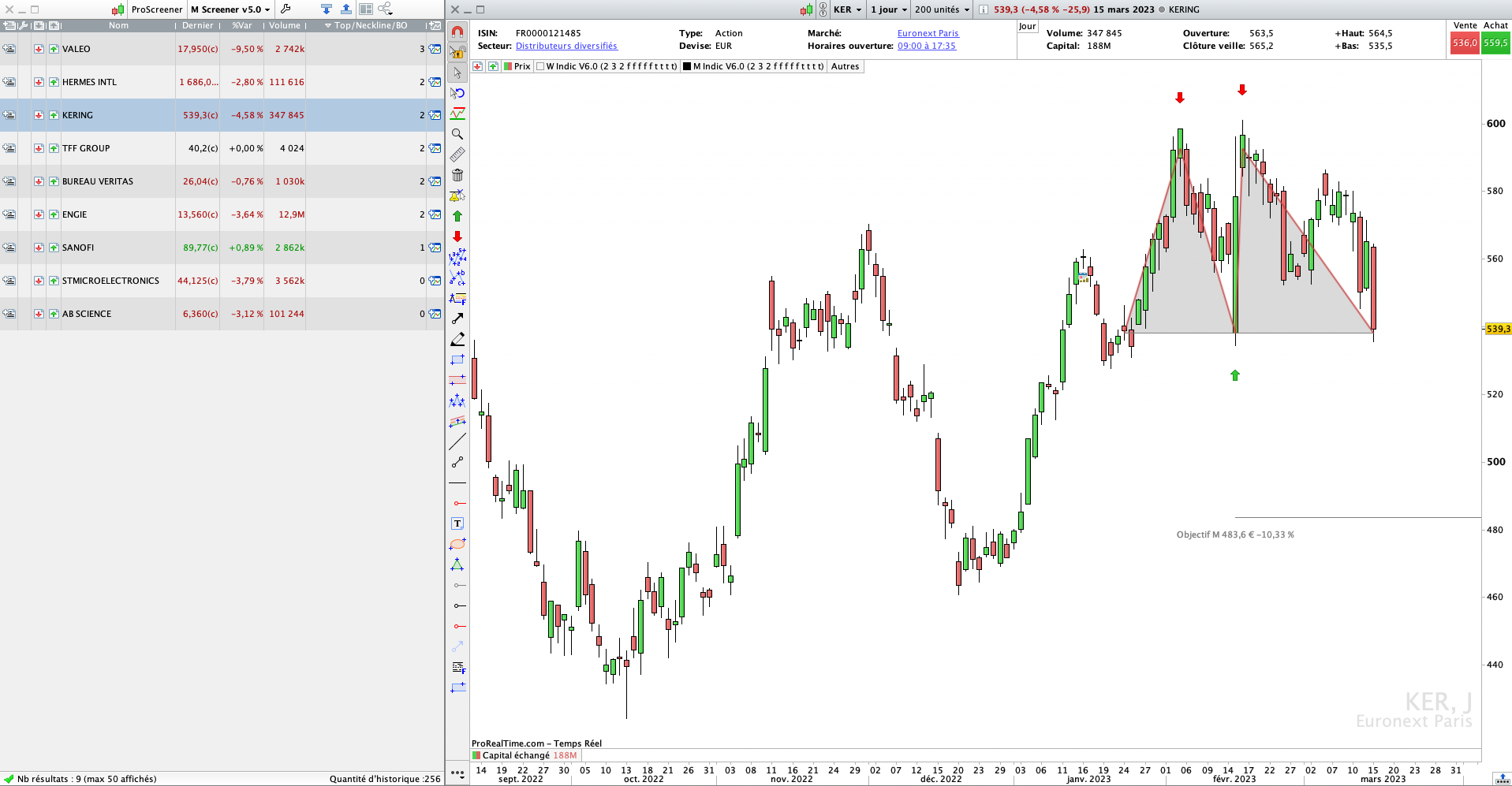This screenshot has width=1512, height=786.
Task: Toggle the magnet snap tool
Action: point(457,32)
